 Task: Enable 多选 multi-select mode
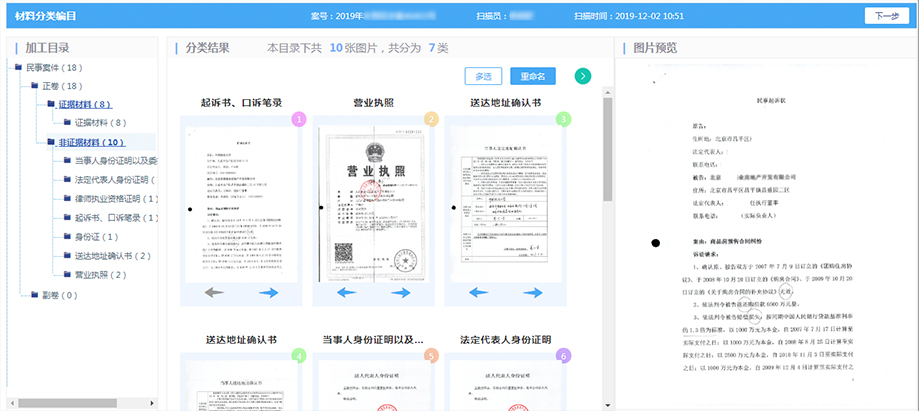coord(483,77)
